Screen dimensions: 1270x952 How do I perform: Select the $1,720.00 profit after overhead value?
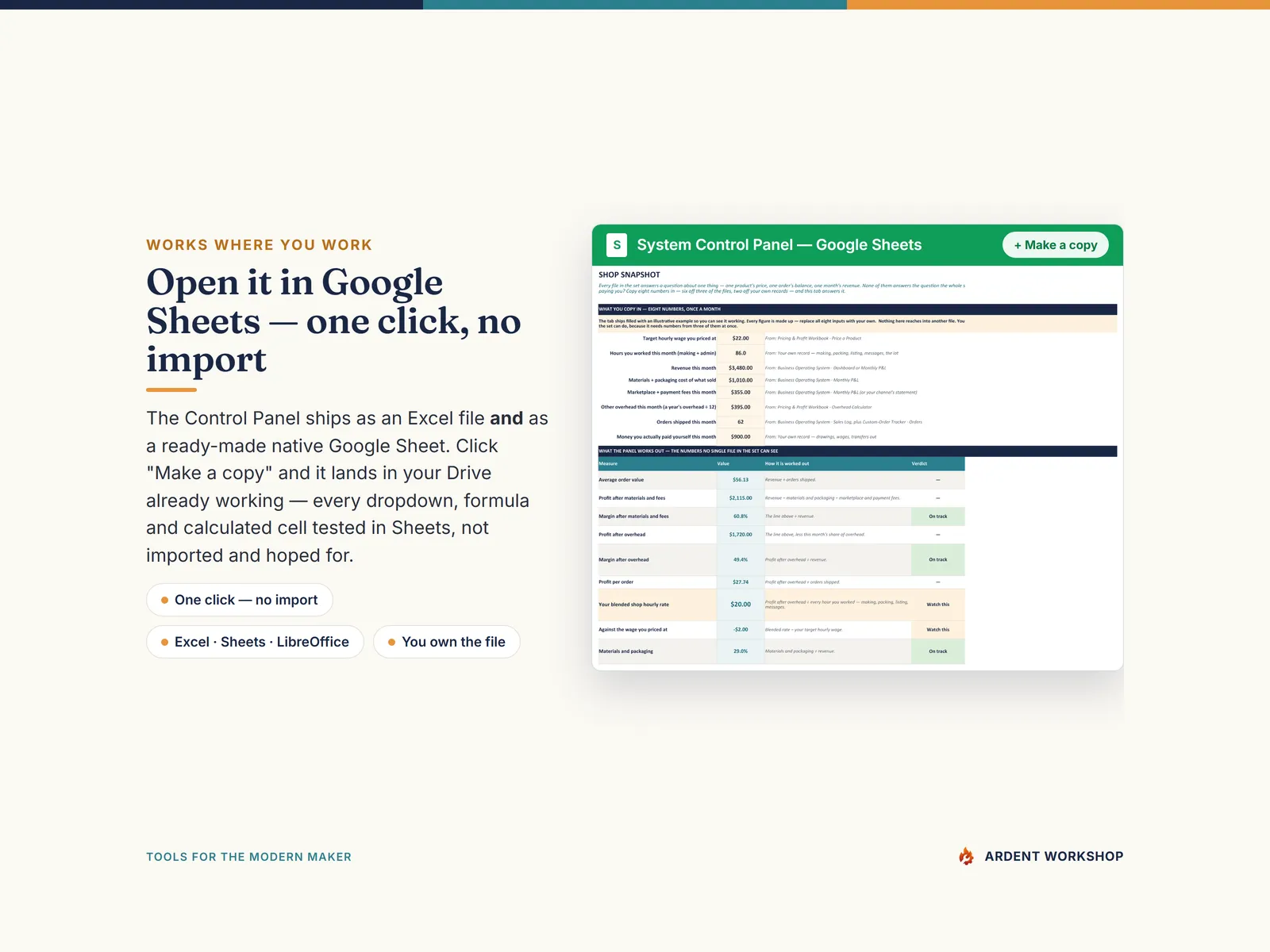pyautogui.click(x=741, y=535)
